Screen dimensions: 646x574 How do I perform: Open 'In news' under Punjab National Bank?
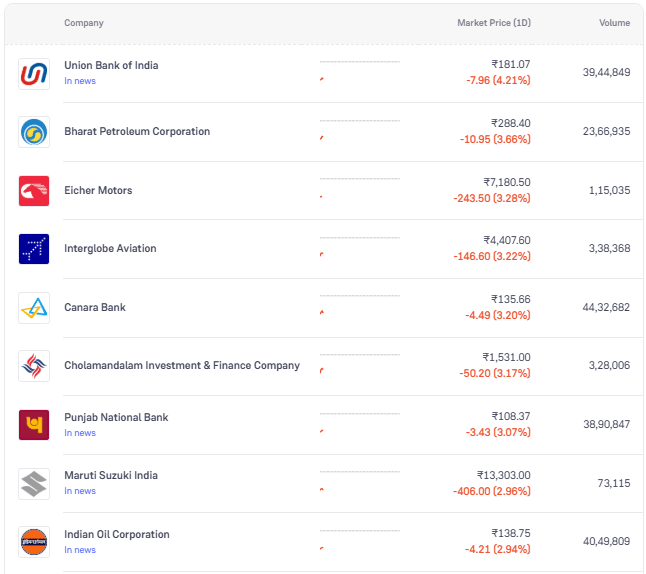click(80, 433)
